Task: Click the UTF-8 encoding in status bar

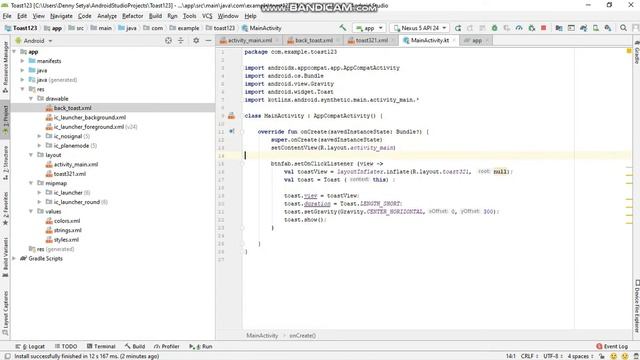Action: click(x=553, y=356)
